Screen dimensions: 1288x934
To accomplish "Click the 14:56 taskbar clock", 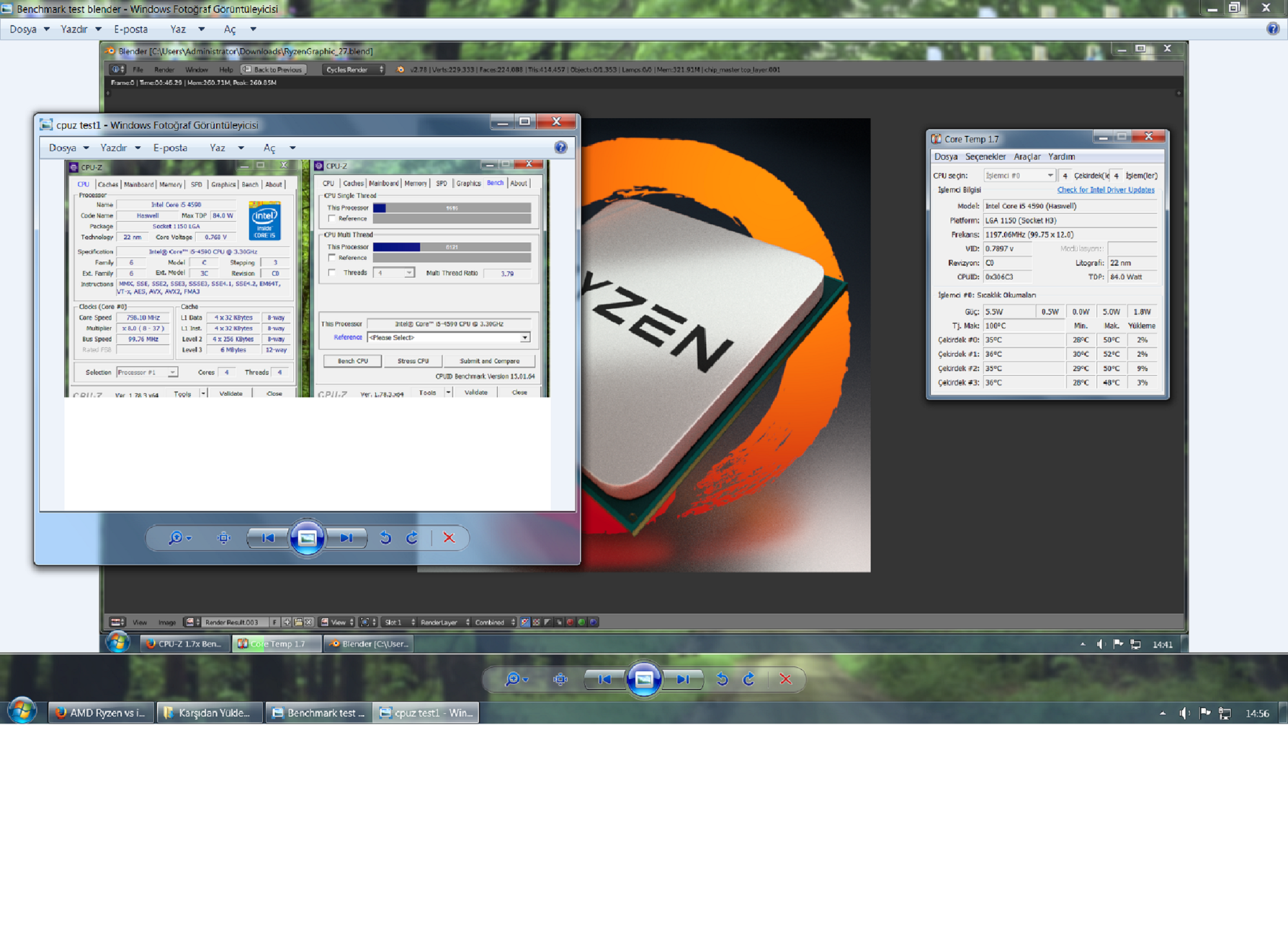I will 1257,713.
